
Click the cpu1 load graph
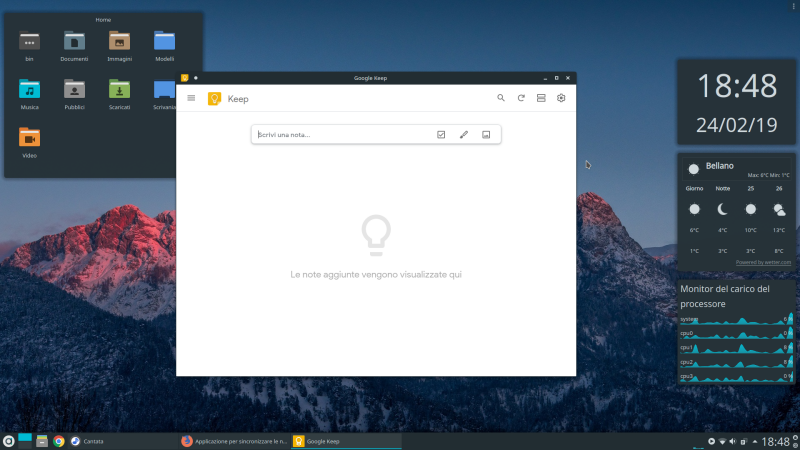736,347
